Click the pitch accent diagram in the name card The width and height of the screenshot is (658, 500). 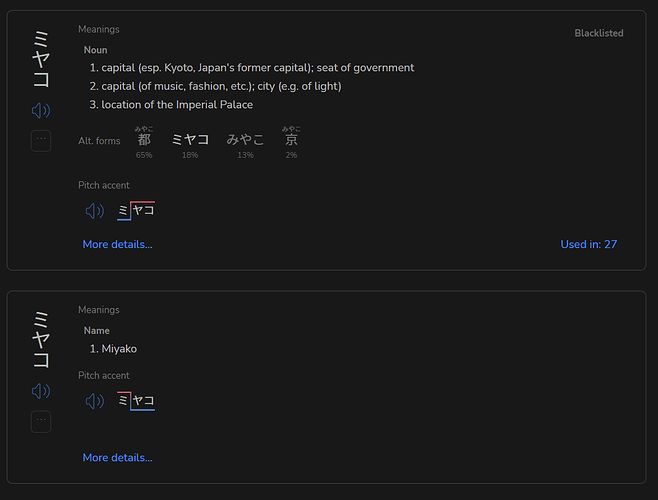136,401
